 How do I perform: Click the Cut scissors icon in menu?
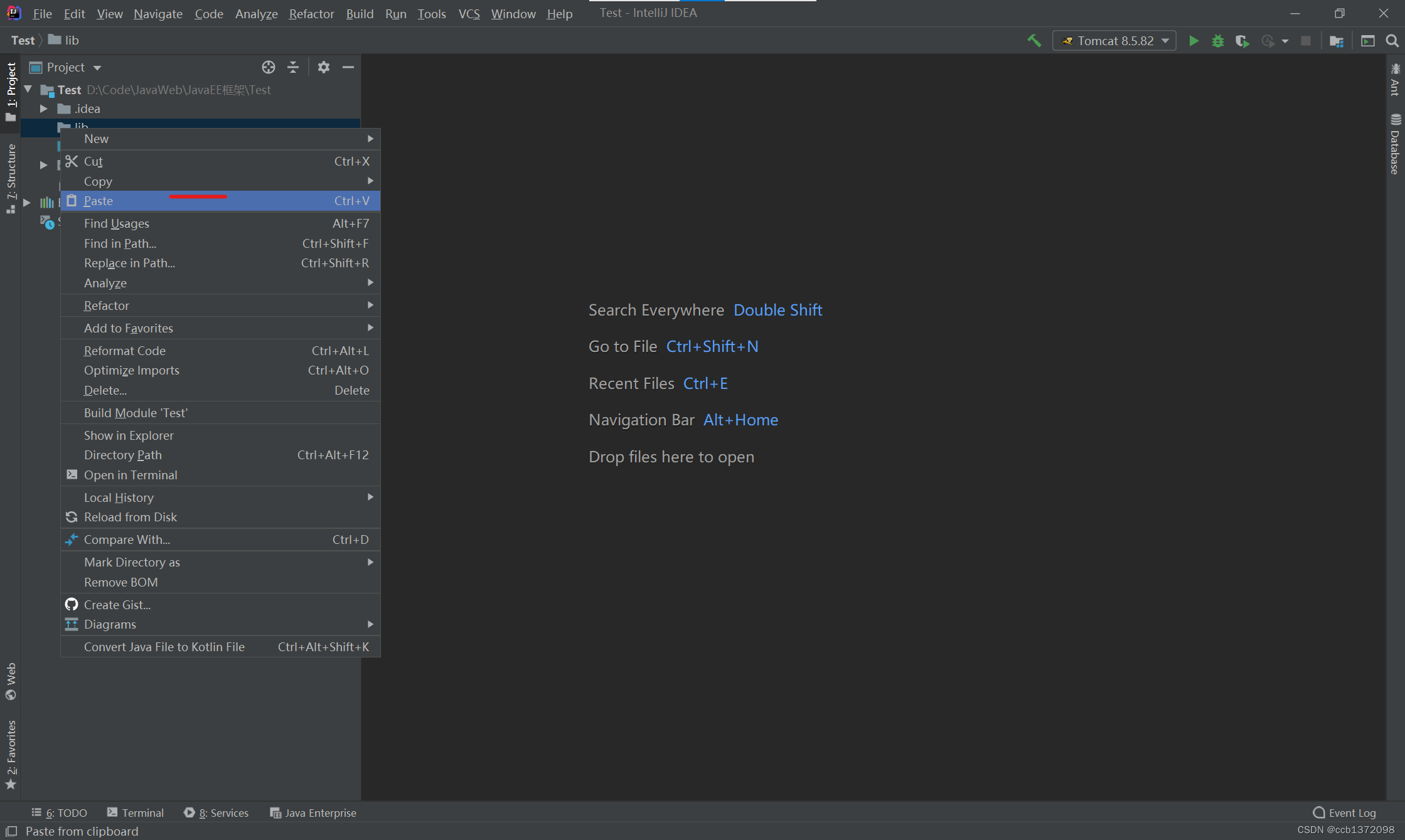[x=72, y=161]
